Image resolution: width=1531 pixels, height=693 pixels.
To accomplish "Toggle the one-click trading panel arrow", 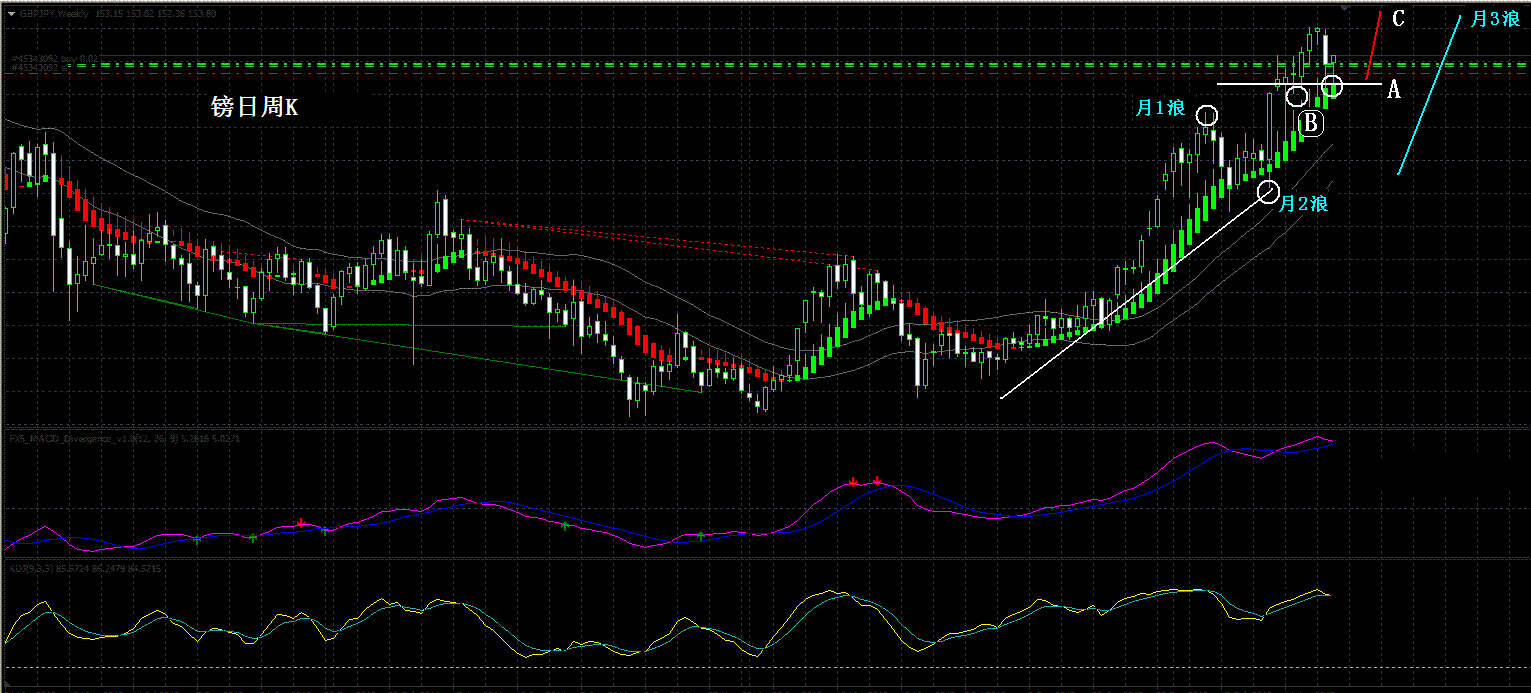I will click(11, 14).
